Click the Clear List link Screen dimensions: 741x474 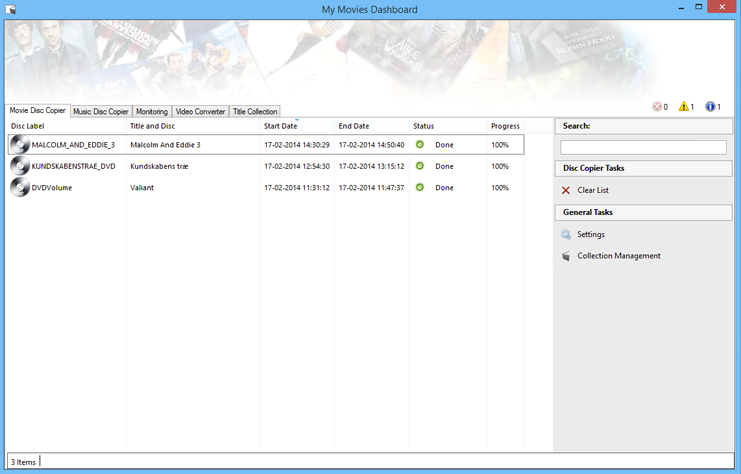point(593,190)
